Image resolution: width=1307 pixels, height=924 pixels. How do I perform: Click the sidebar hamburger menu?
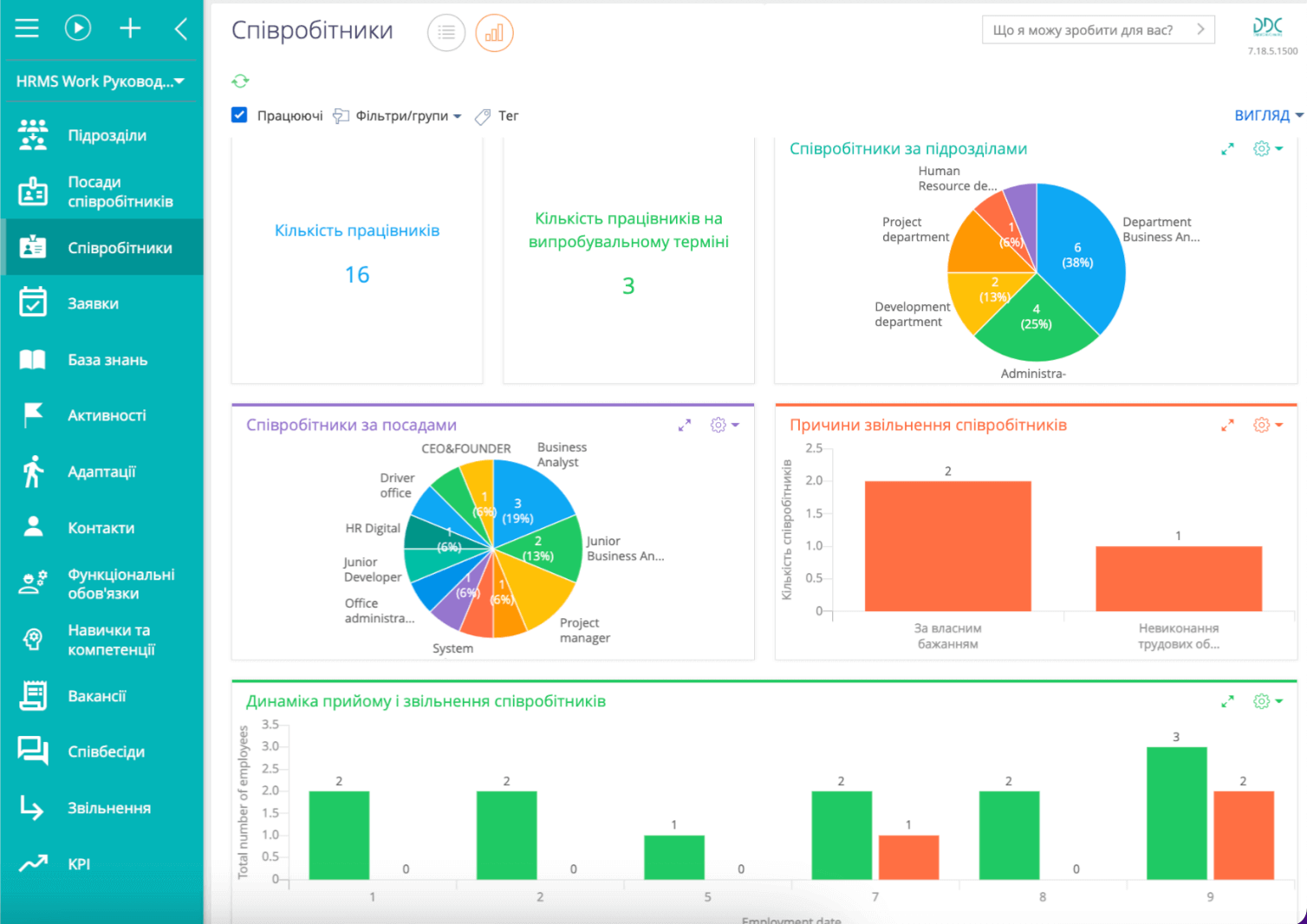[27, 28]
